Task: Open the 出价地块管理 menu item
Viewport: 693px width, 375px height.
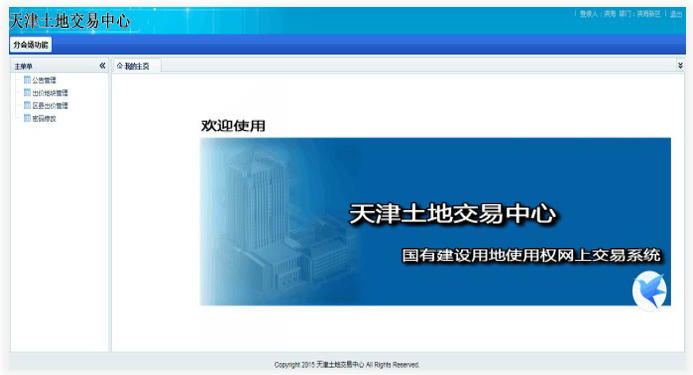Action: pyautogui.click(x=50, y=93)
